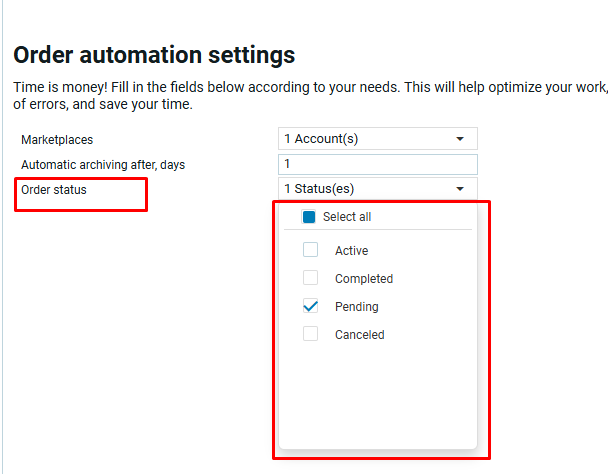Image resolution: width=608 pixels, height=474 pixels.
Task: Collapse the Order status dropdown showing 1 Status(es)
Action: point(370,188)
